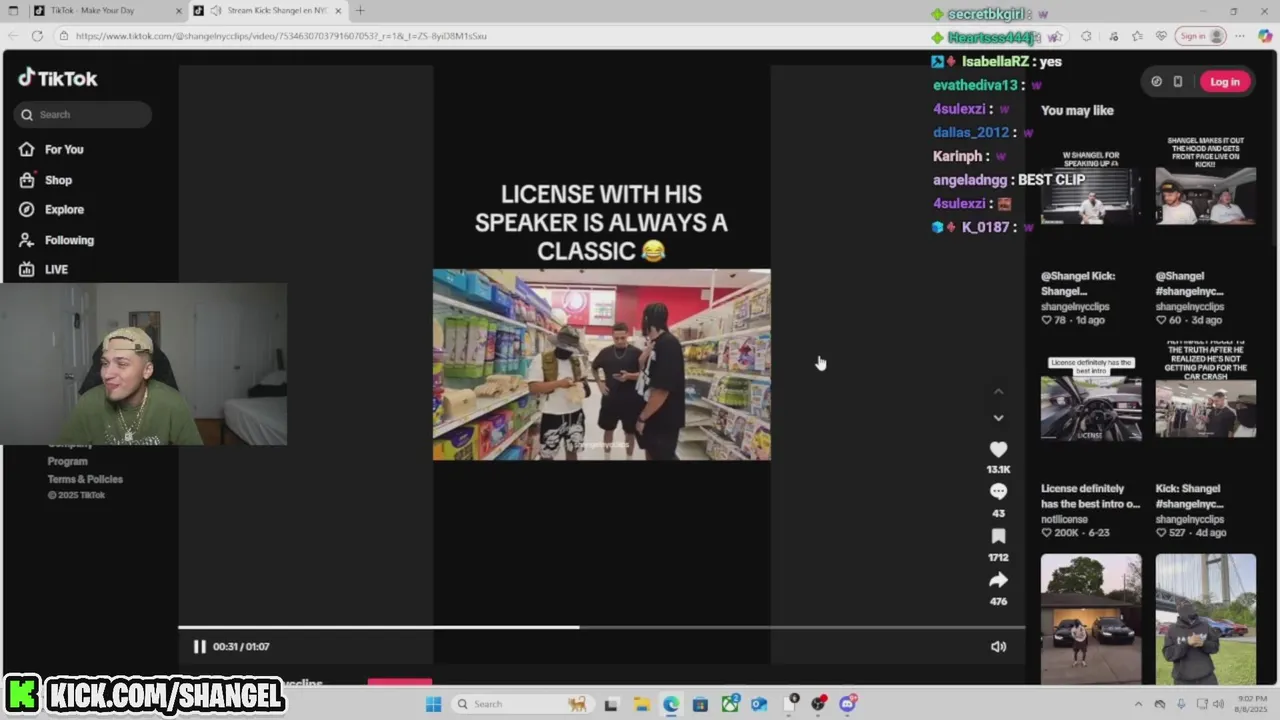Open Discord from the taskbar

(848, 704)
